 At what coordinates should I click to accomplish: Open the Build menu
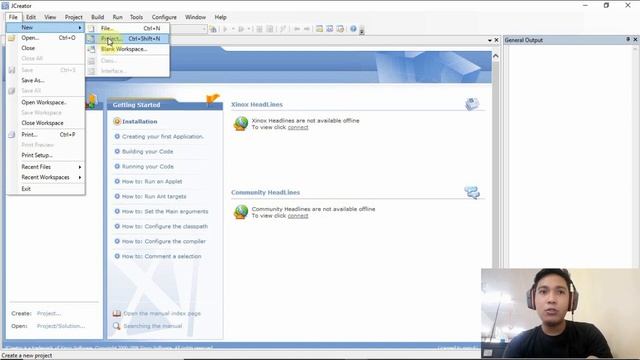click(97, 17)
